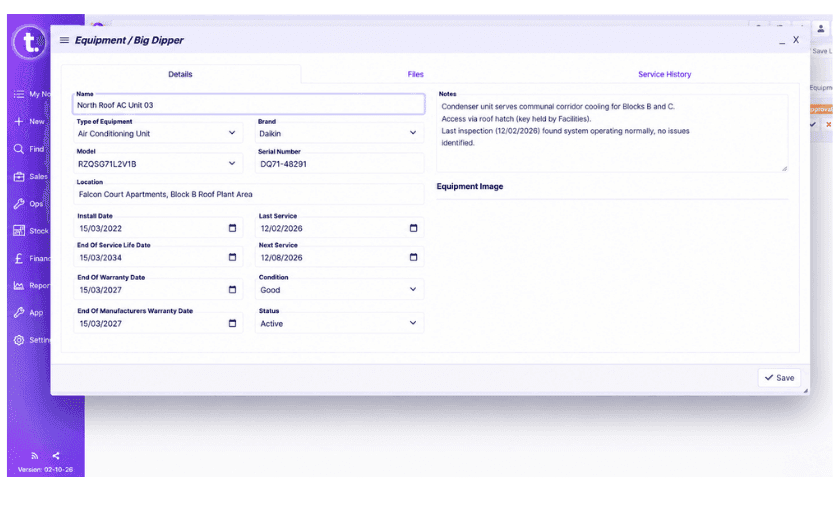Minimize the Equipment dialog

(x=782, y=41)
